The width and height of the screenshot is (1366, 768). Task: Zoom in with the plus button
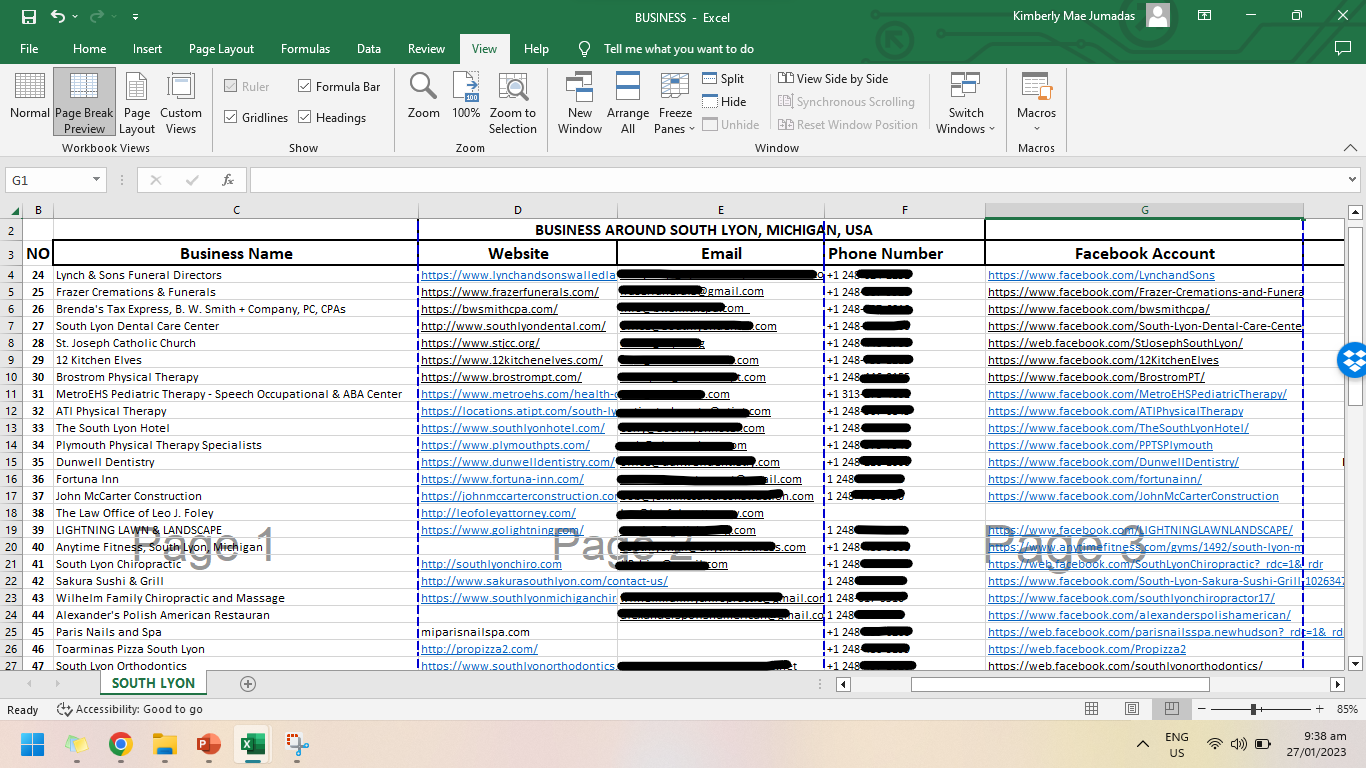[x=1319, y=709]
